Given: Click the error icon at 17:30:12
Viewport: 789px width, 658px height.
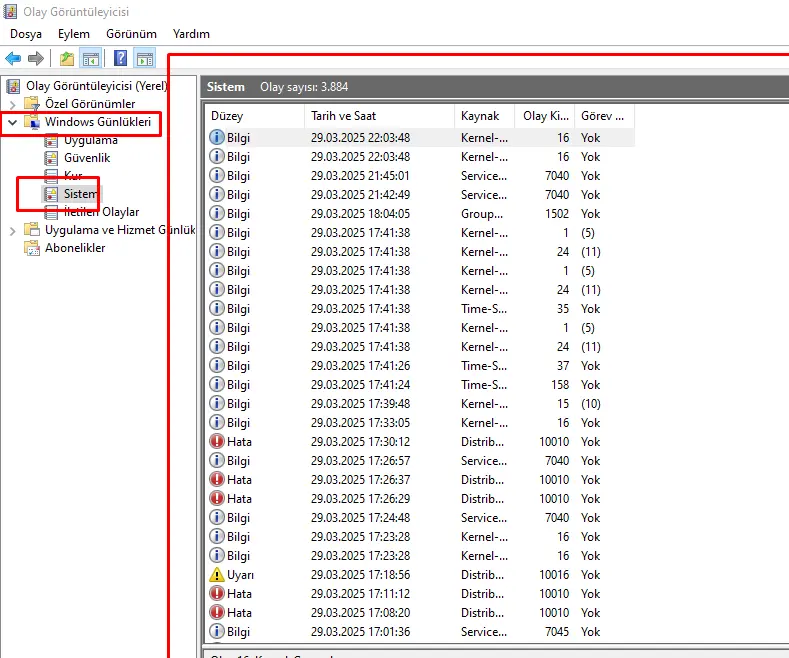Looking at the screenshot, I should 217,442.
